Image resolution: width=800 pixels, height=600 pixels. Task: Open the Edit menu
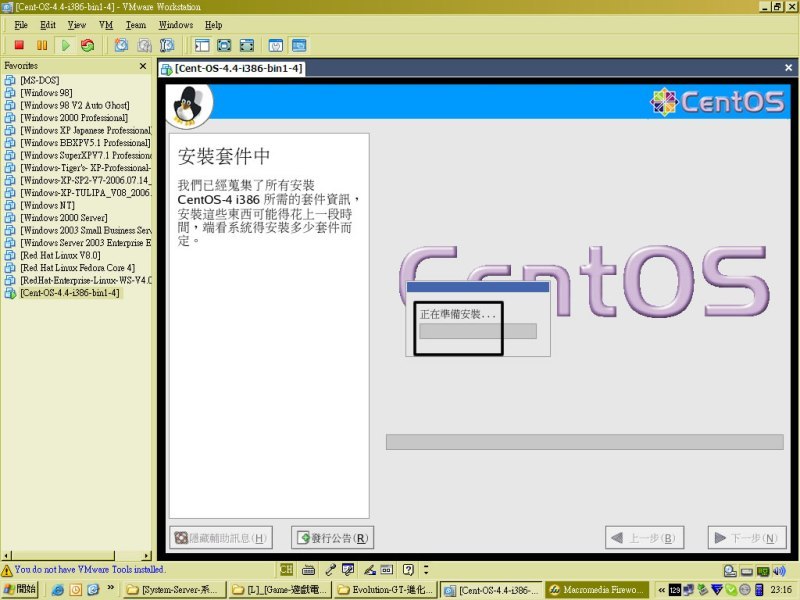coord(48,25)
